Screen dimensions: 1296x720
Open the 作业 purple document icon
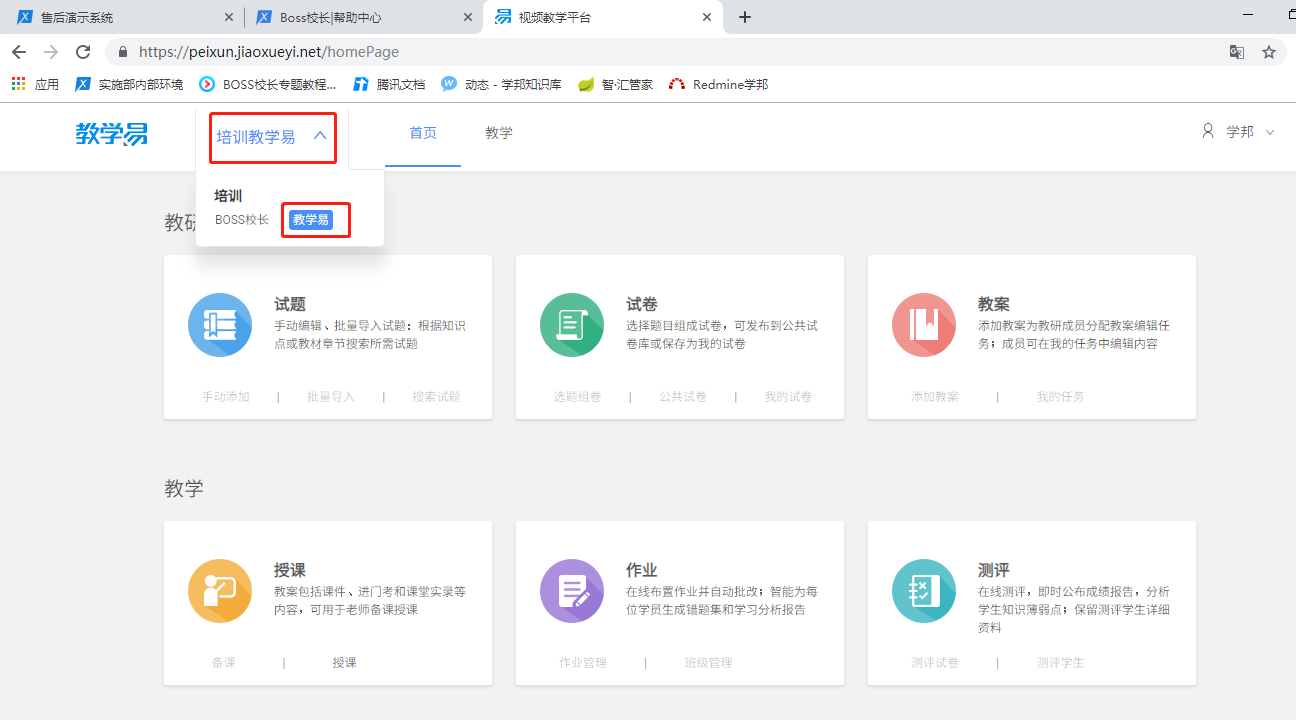click(x=572, y=591)
